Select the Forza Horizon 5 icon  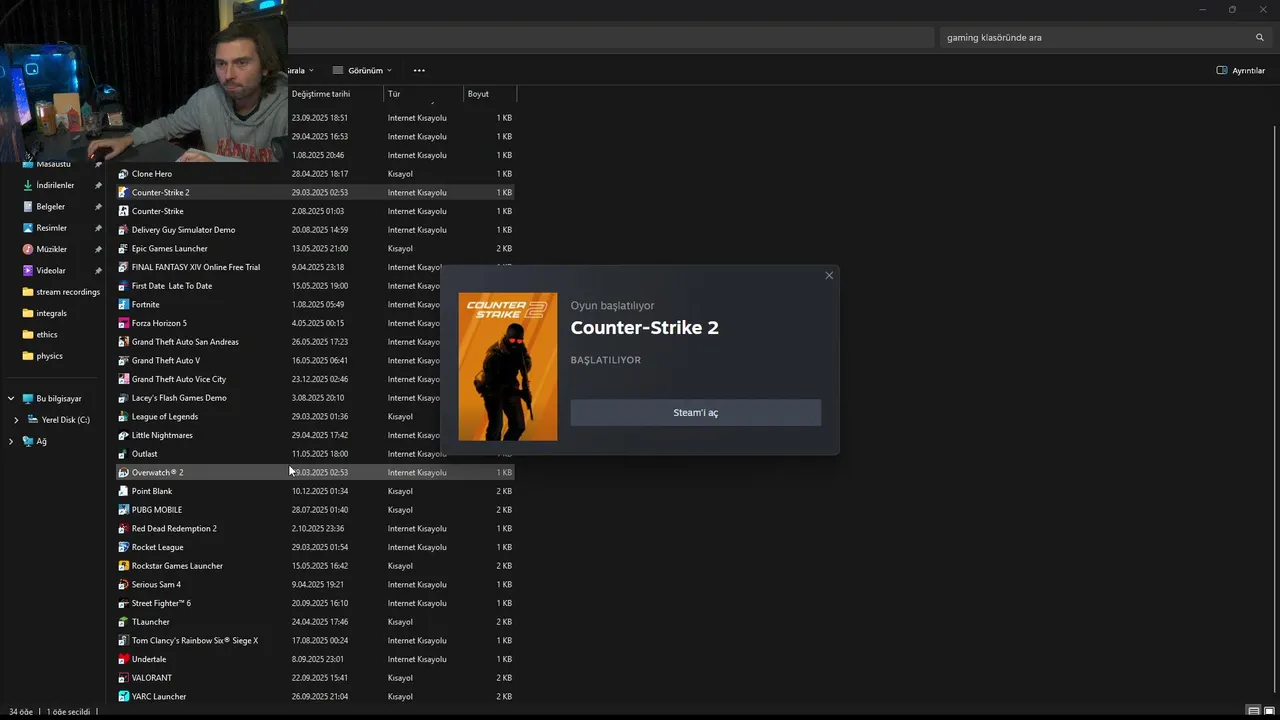coord(123,323)
